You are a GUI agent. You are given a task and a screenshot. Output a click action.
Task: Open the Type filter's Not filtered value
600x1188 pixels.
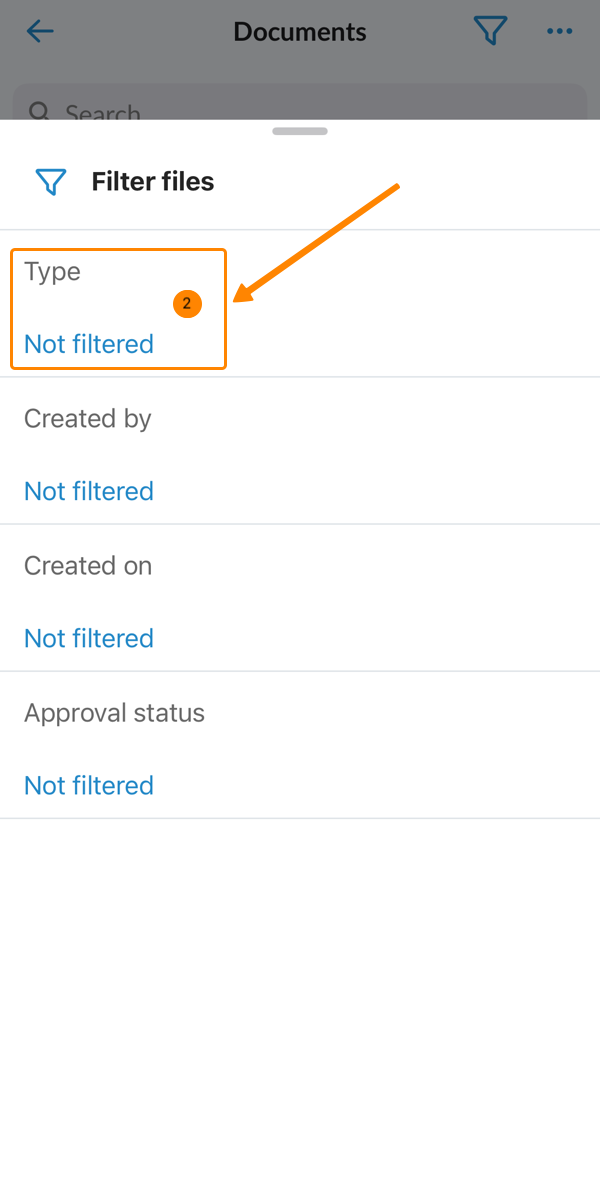(x=89, y=344)
